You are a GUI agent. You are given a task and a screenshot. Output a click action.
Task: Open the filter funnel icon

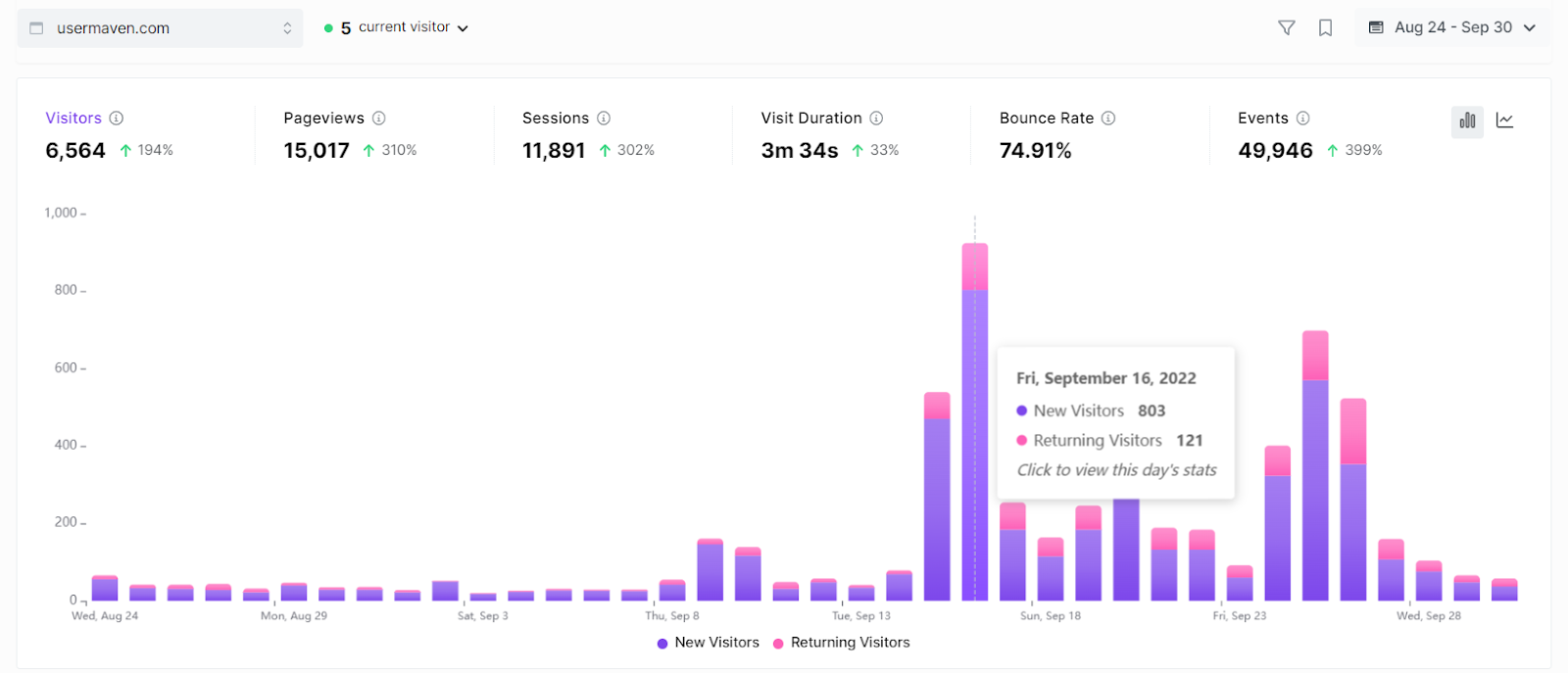point(1287,28)
